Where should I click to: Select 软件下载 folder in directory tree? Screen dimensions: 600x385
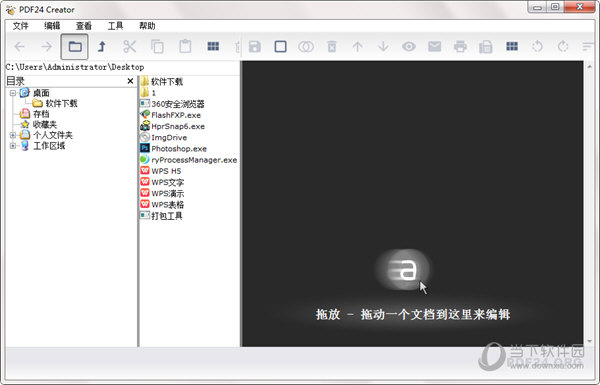[61, 103]
